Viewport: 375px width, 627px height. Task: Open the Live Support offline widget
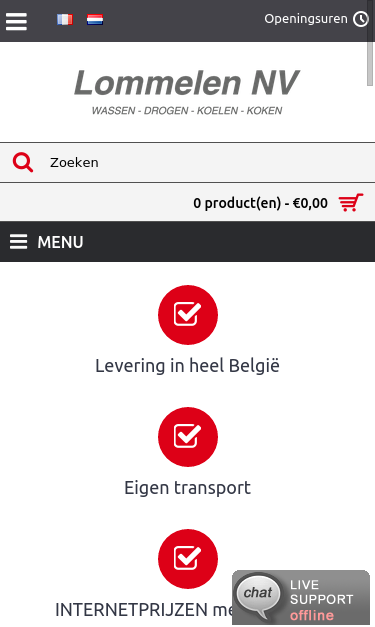pos(301,597)
